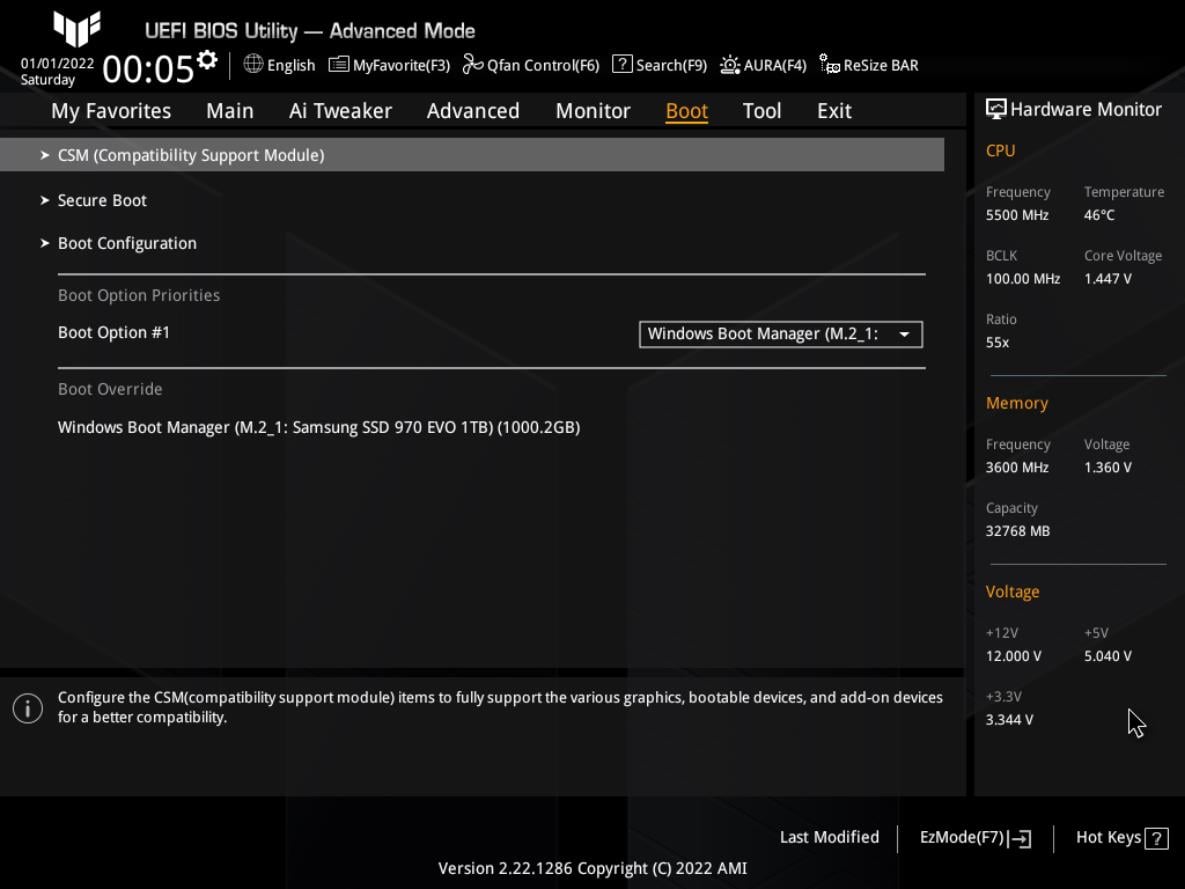This screenshot has height=889, width=1185.
Task: Toggle the ReSize BAR icon
Action: click(829, 64)
